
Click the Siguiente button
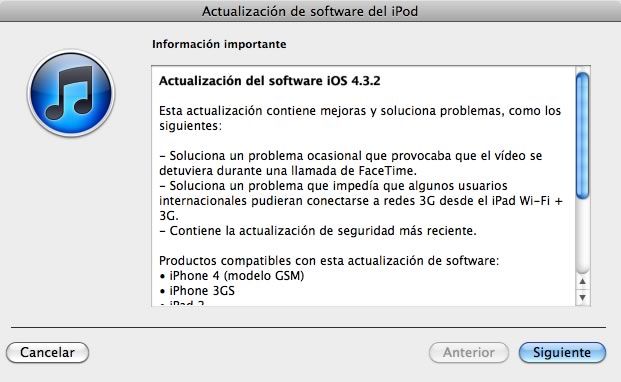tap(562, 352)
